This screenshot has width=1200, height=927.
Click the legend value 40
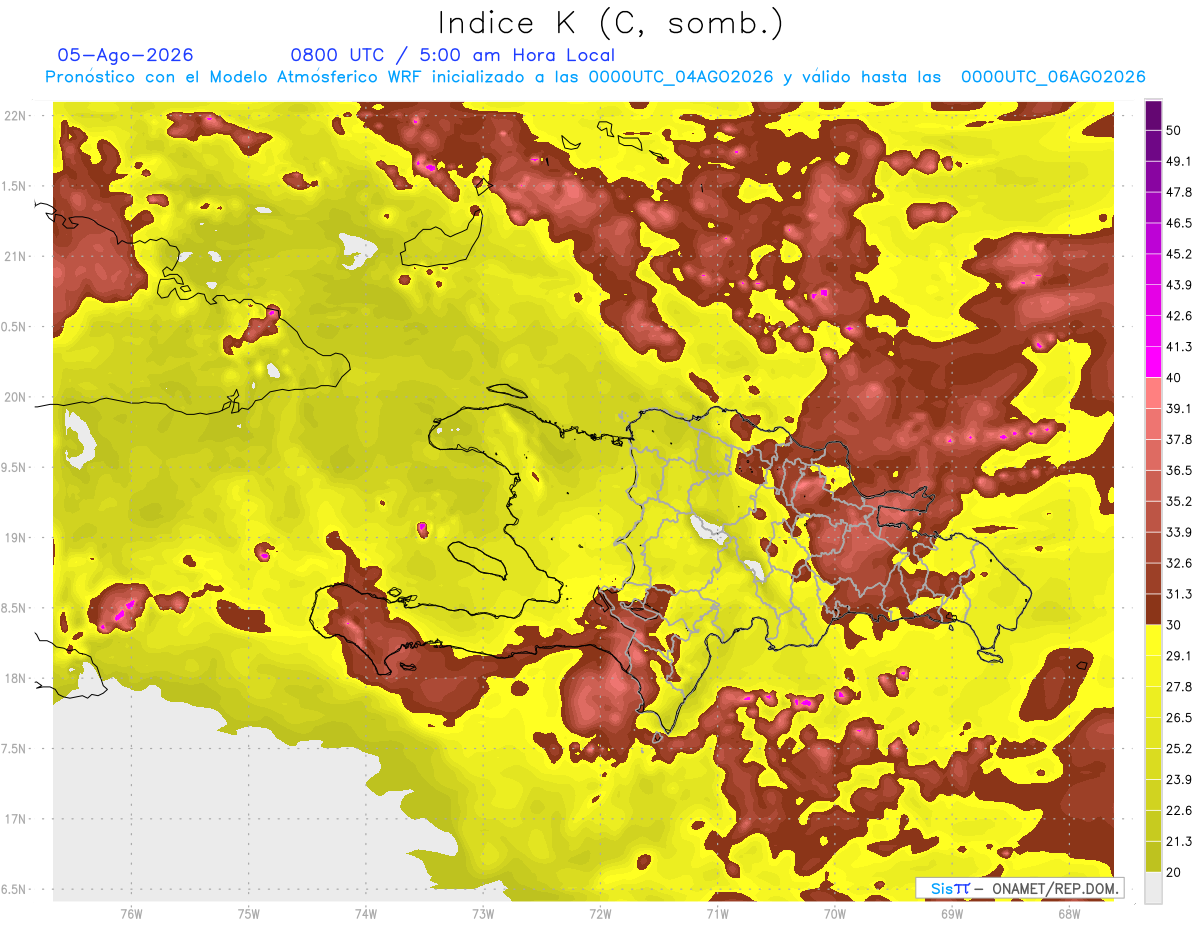point(1175,377)
